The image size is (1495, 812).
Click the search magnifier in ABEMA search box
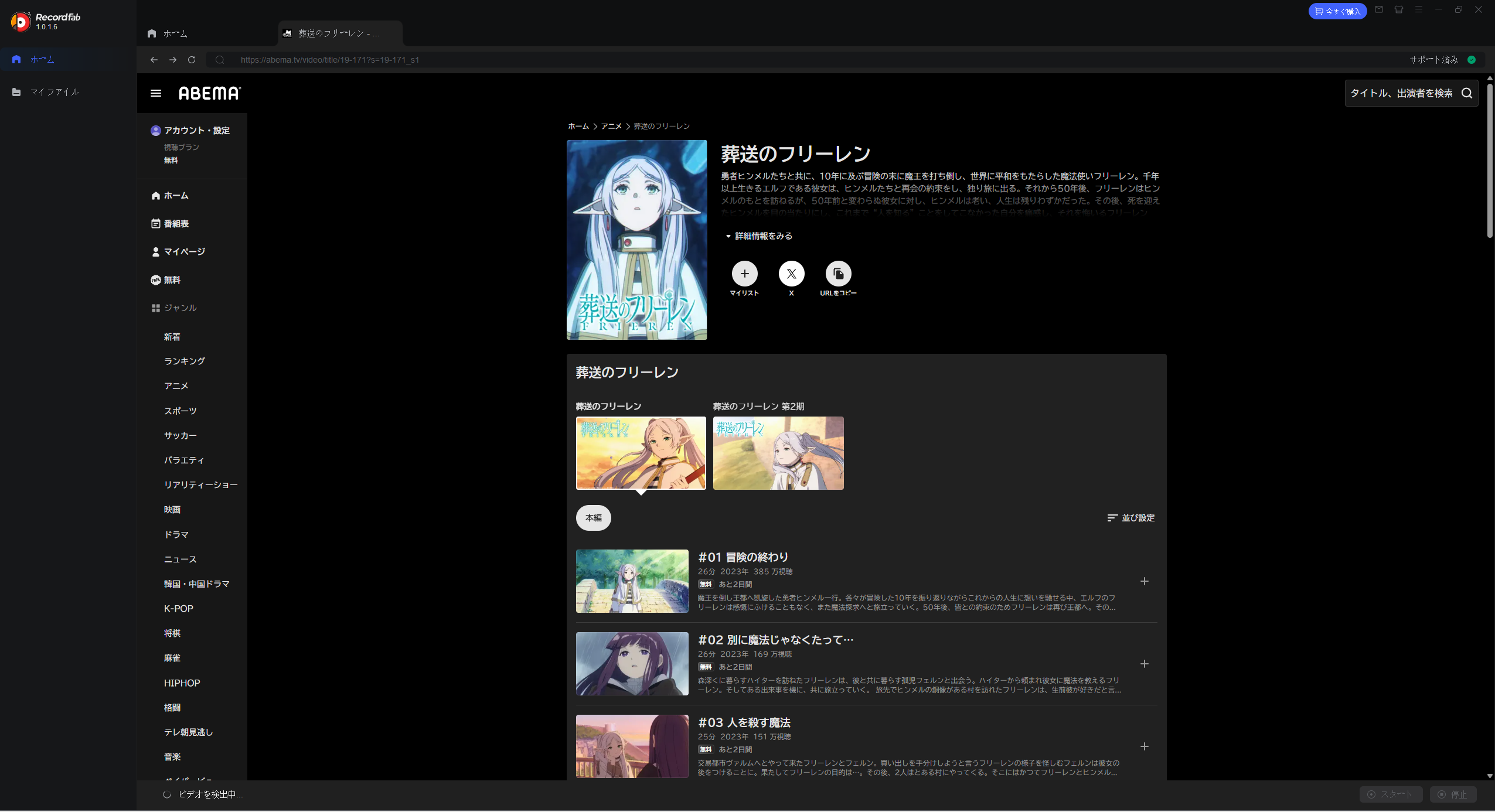click(x=1467, y=93)
